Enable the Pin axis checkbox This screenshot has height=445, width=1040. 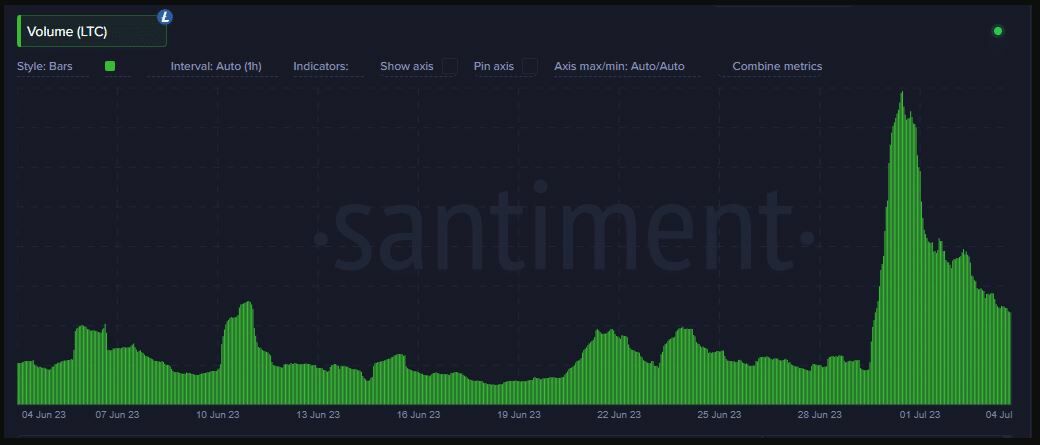coord(529,66)
